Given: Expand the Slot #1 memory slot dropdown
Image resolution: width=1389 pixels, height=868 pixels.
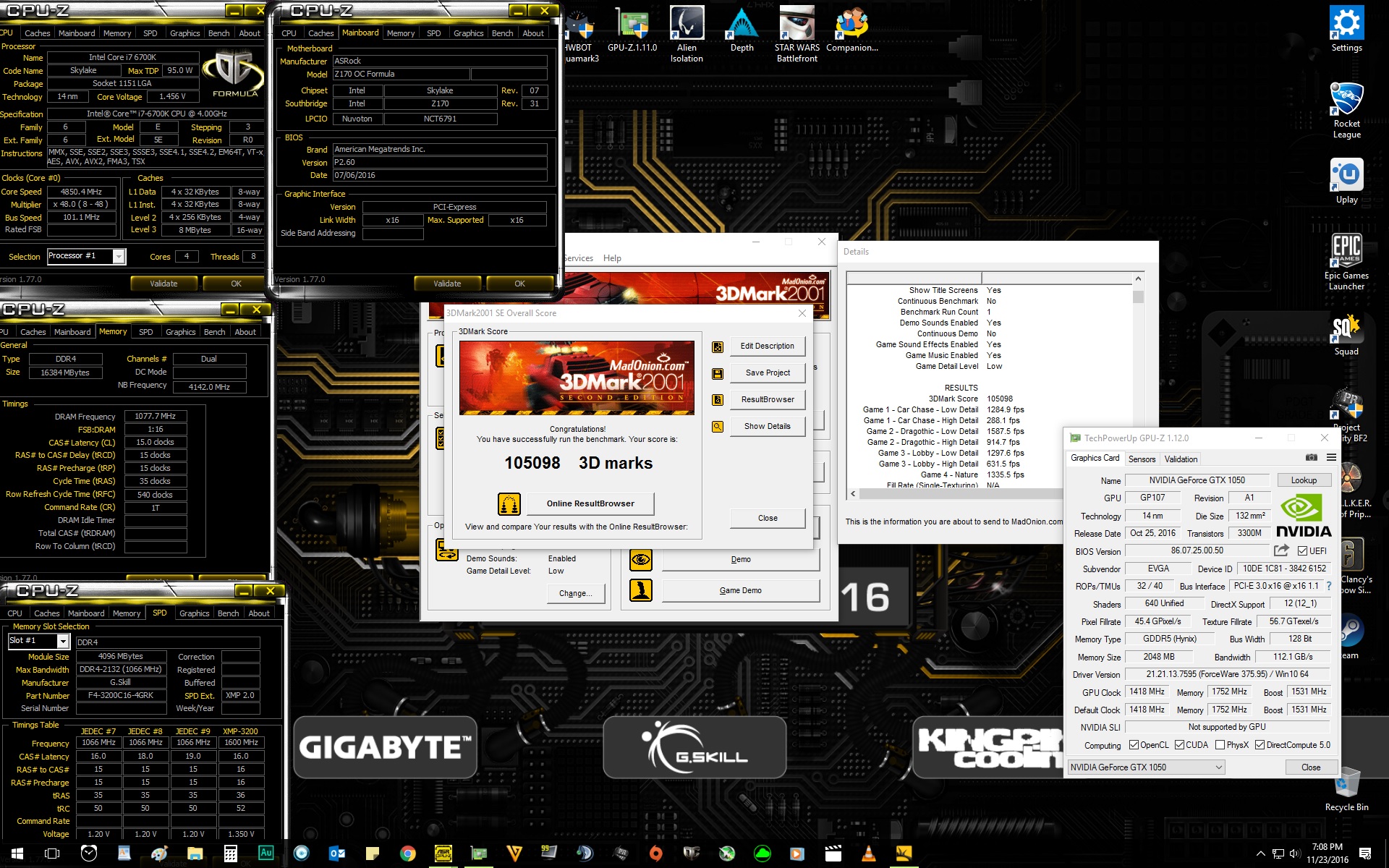Looking at the screenshot, I should point(63,642).
